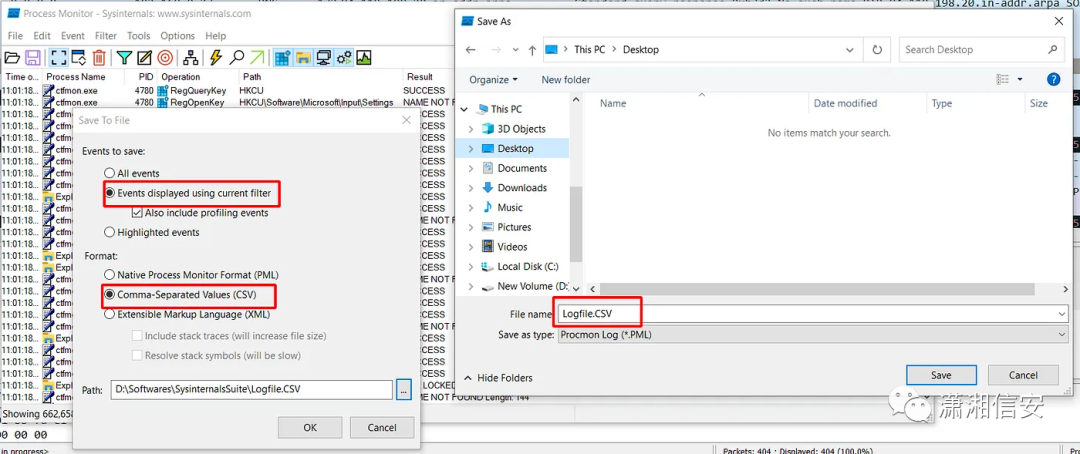Open the Filter menu
1080x454 pixels.
point(106,36)
